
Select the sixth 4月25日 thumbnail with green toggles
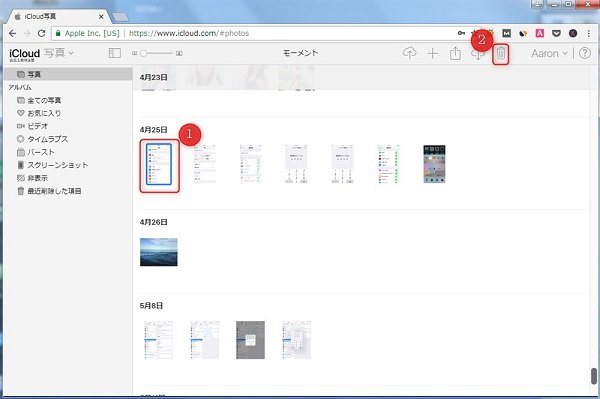[388, 164]
